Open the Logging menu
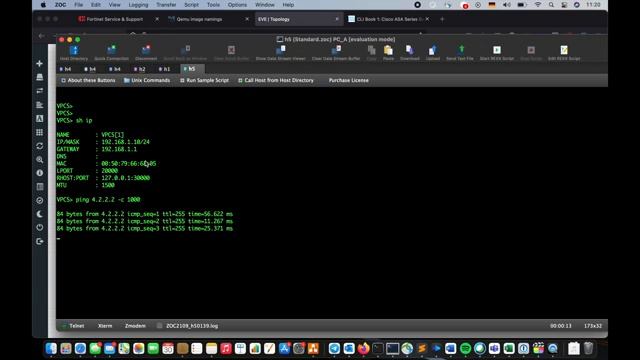This screenshot has height=360, width=640. (x=138, y=5)
